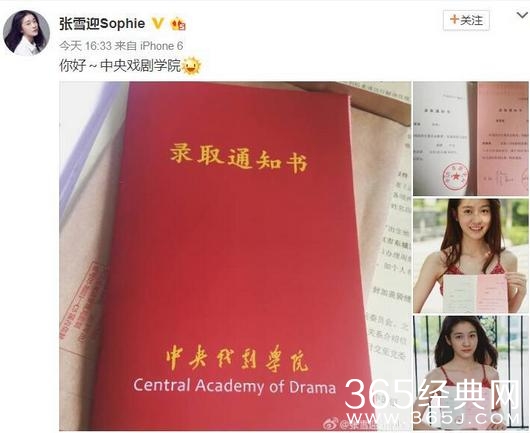Screen dimensions: 530x433
Task: Enlarge the main red admission notice photo
Action: coord(235,256)
